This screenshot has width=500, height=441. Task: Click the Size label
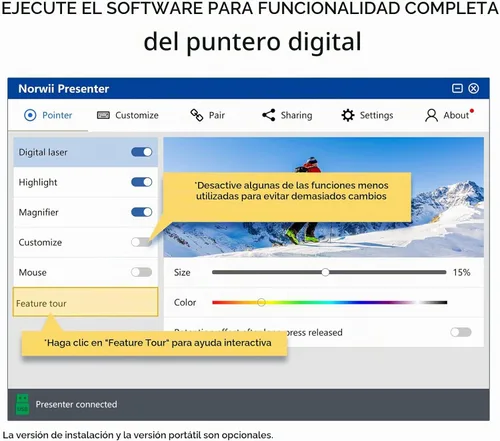[182, 272]
